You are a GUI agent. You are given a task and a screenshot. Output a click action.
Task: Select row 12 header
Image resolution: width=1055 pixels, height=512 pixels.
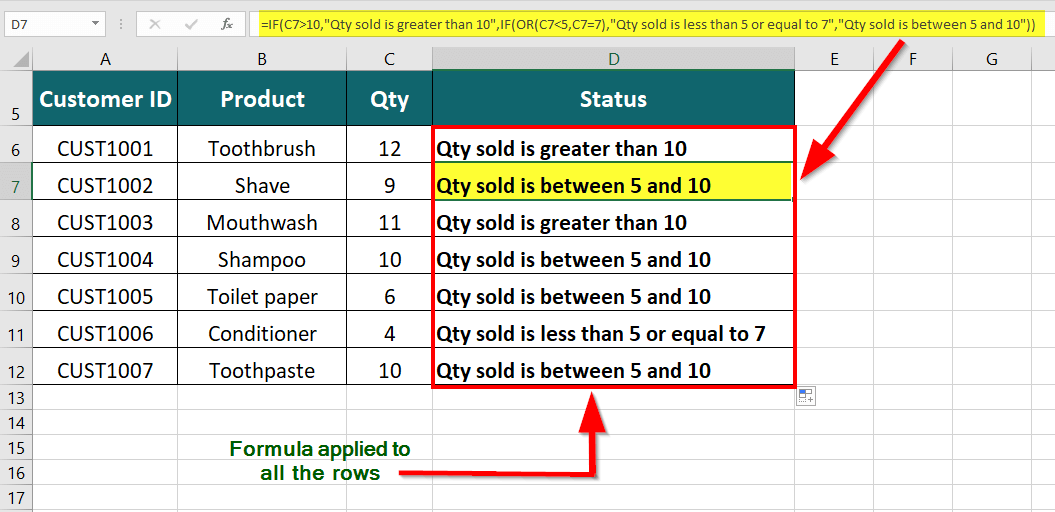(x=16, y=366)
